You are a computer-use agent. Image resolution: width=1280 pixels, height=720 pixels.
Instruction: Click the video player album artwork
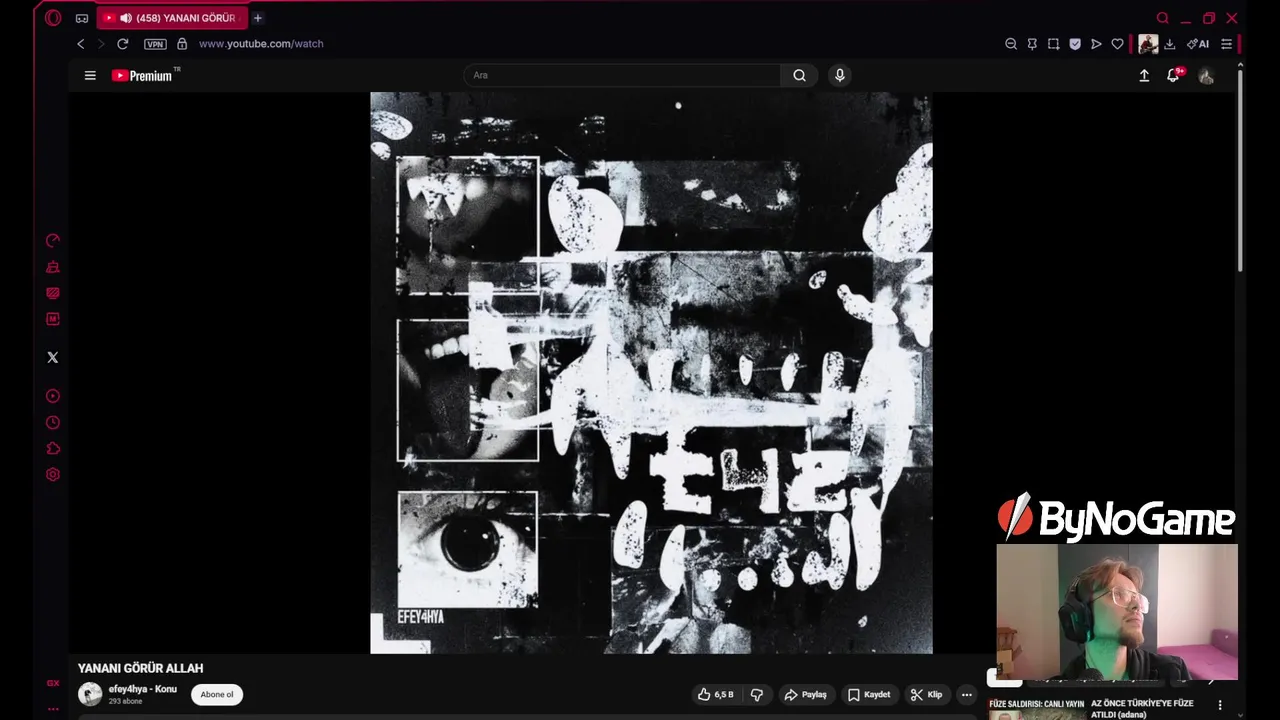click(651, 373)
